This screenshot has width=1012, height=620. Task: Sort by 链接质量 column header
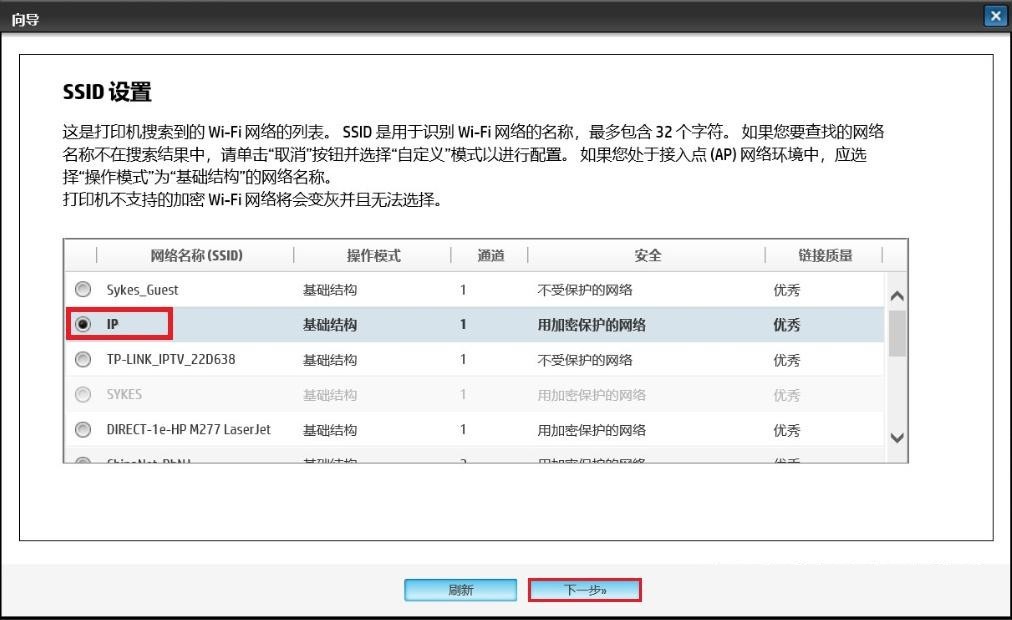825,255
